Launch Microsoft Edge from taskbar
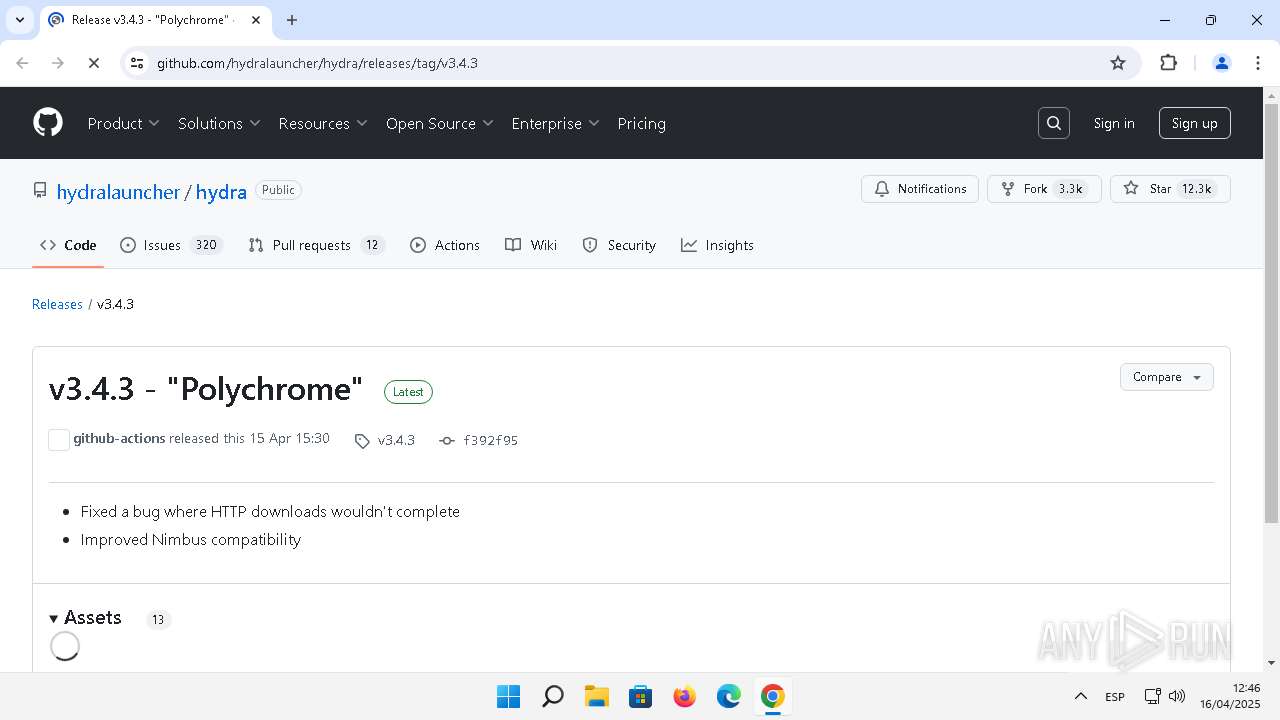The width and height of the screenshot is (1280, 720). click(728, 696)
